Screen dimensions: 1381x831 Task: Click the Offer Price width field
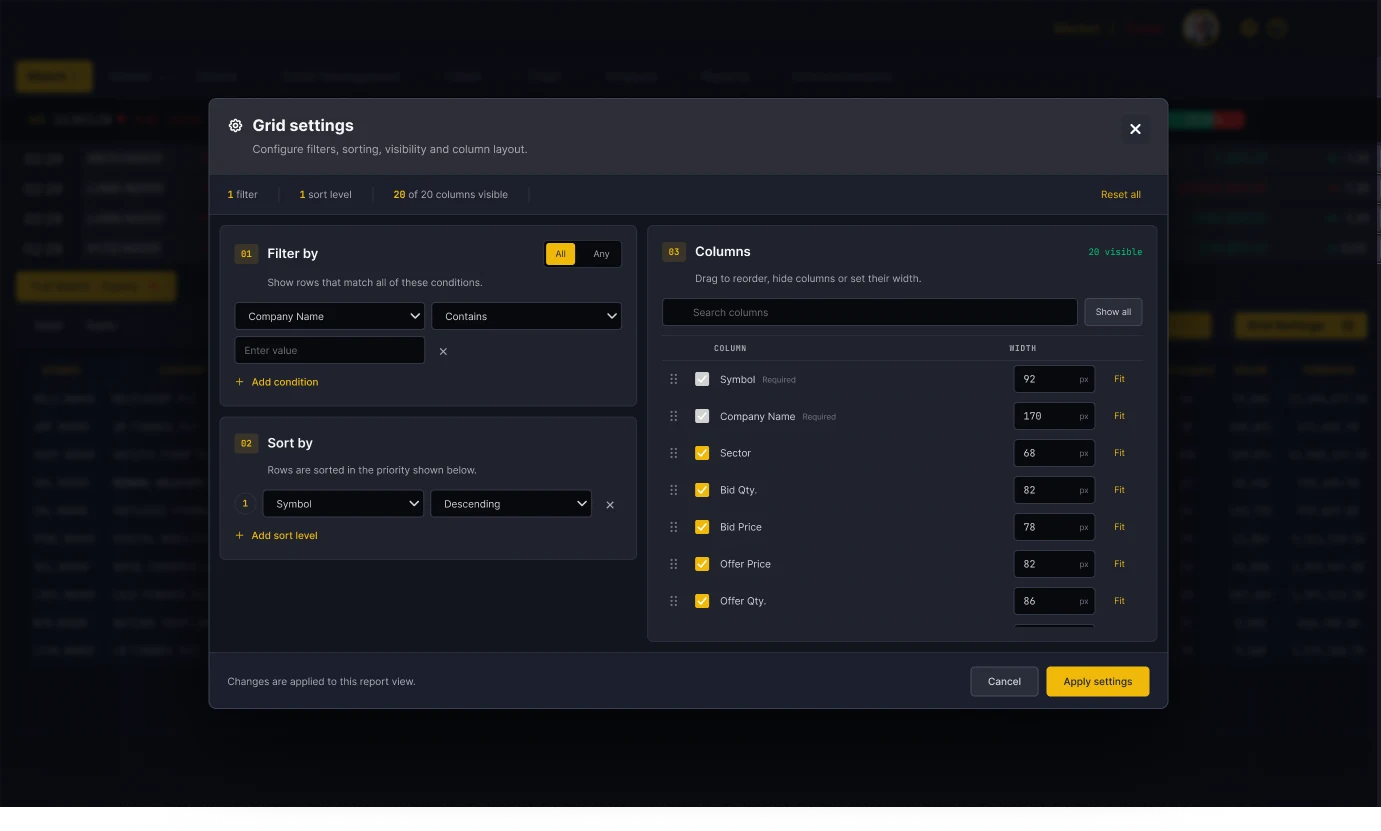click(1054, 564)
